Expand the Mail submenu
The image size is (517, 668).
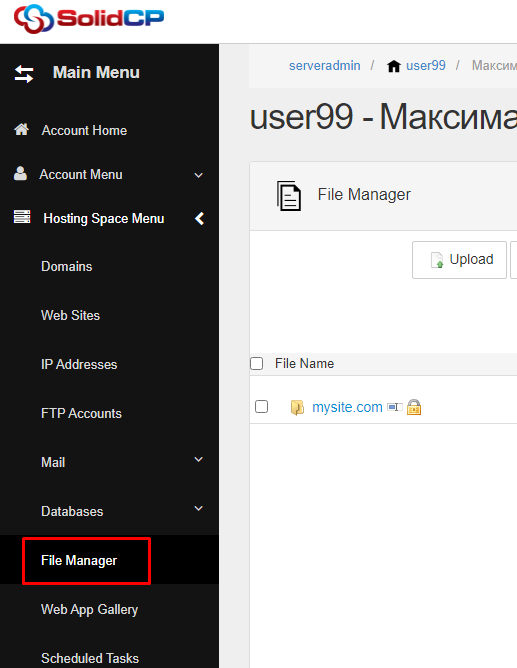pos(198,459)
